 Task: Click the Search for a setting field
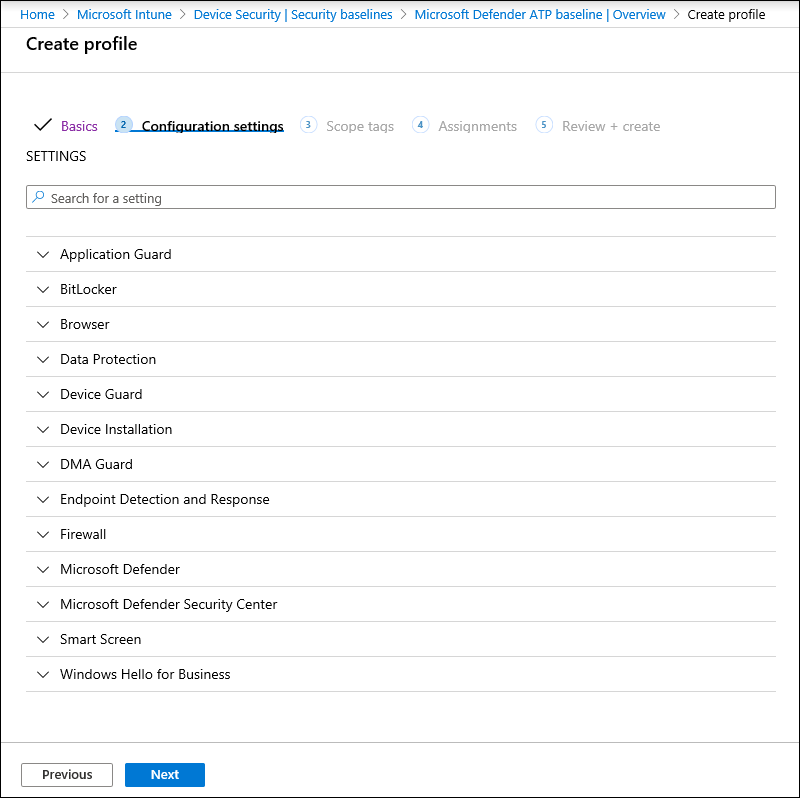click(x=400, y=198)
